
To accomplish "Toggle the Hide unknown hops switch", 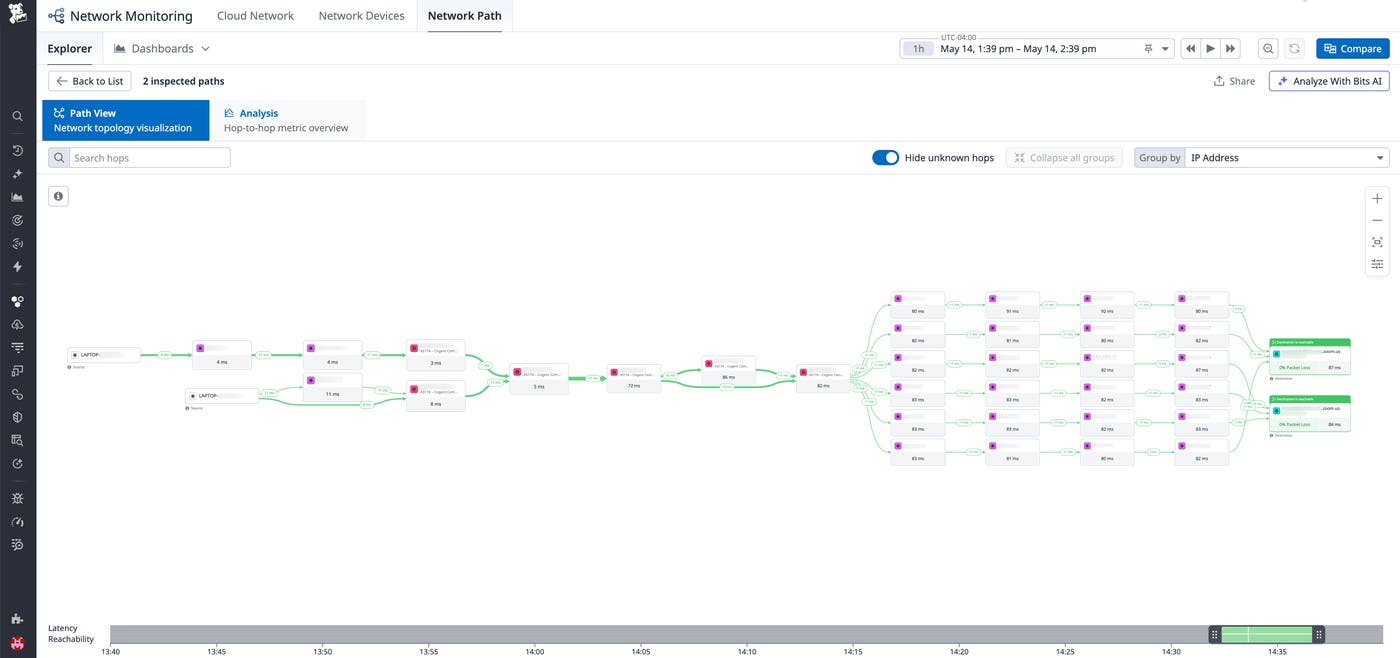I will 885,158.
